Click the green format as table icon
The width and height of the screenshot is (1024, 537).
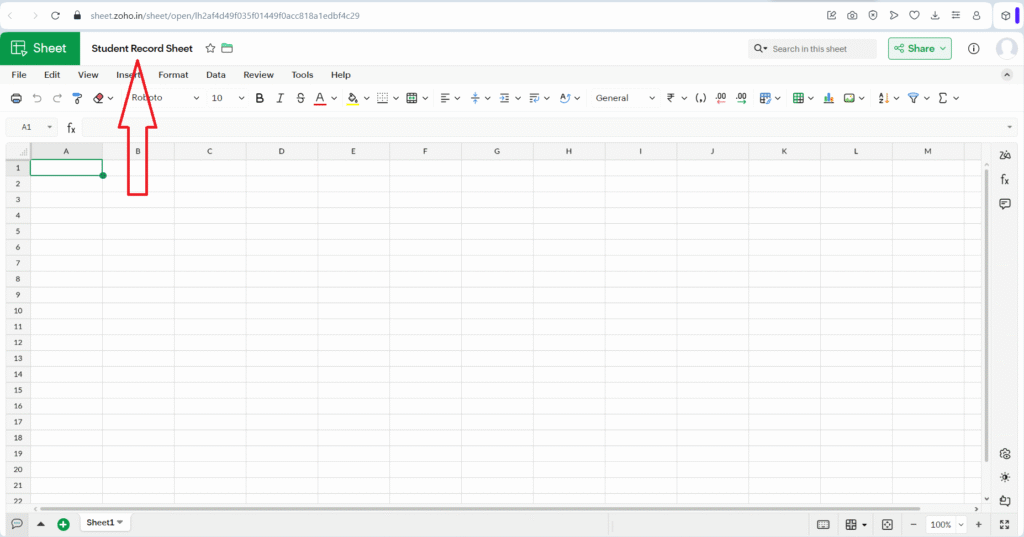click(x=798, y=98)
